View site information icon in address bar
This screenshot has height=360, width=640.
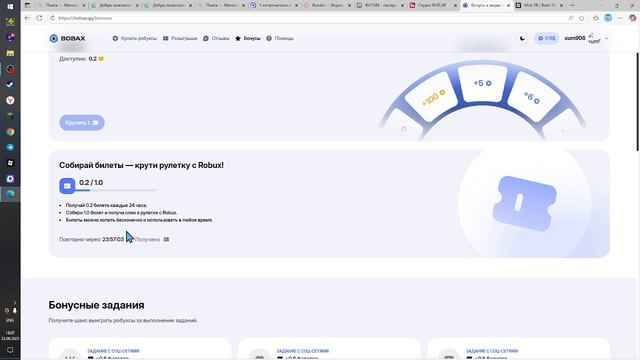(x=52, y=18)
